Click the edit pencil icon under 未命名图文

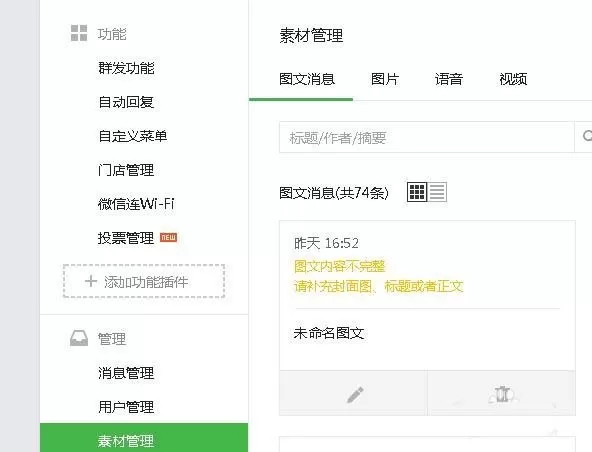[x=355, y=395]
